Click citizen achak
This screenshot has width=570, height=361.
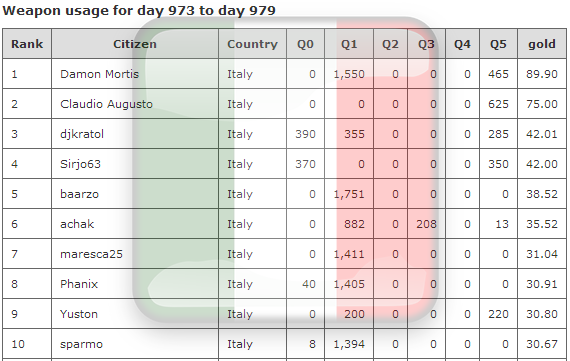point(77,224)
